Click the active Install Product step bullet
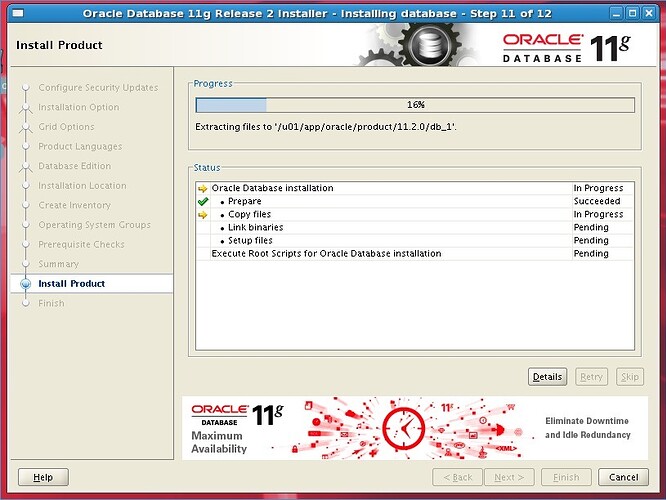 pyautogui.click(x=26, y=284)
